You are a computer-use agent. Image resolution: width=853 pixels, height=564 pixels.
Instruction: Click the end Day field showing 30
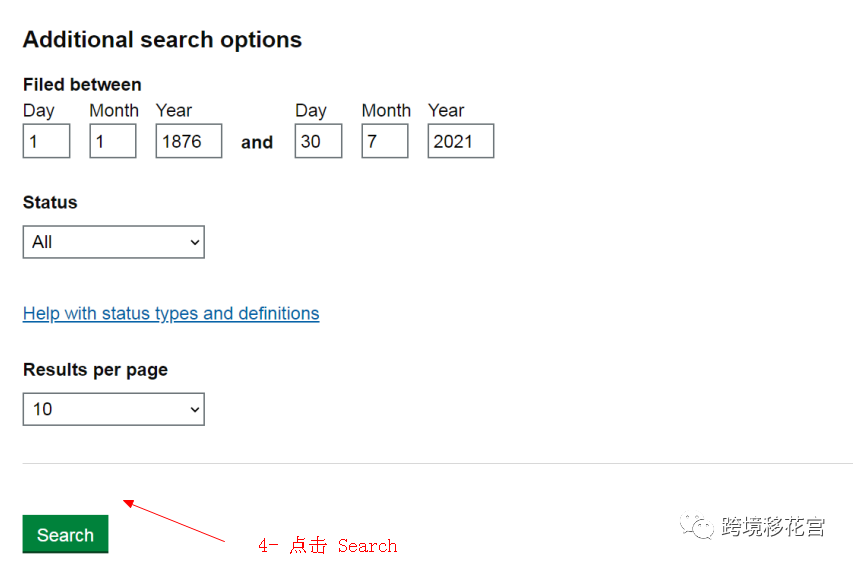318,141
